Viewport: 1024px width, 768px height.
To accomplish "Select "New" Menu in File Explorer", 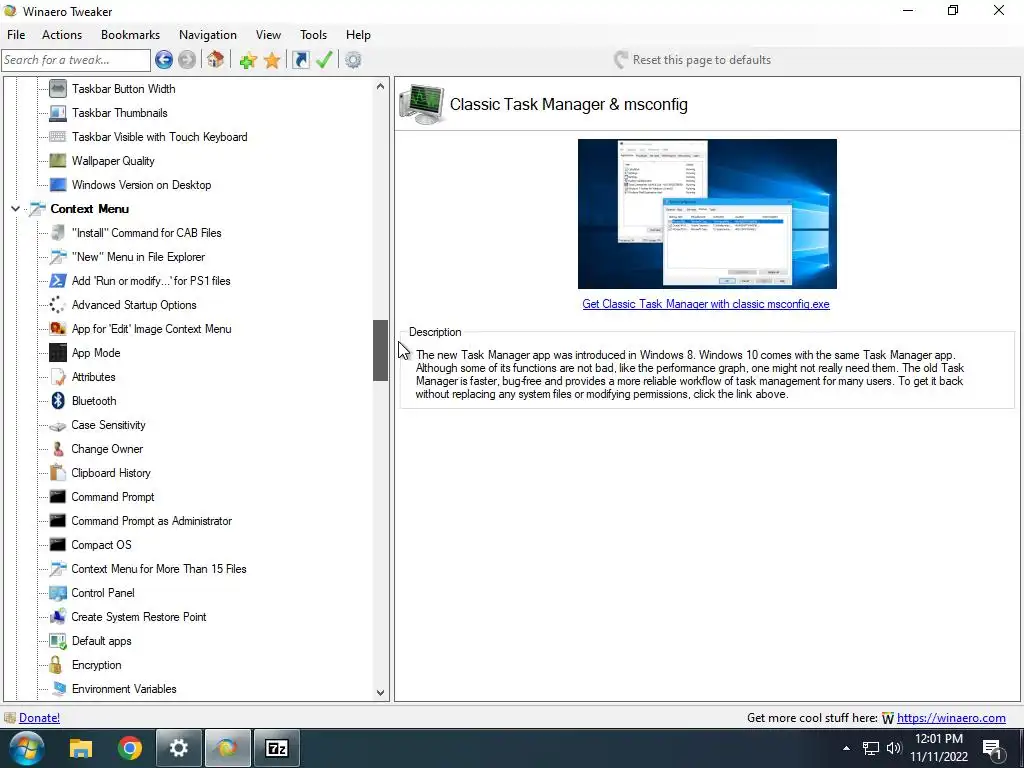I will [138, 257].
